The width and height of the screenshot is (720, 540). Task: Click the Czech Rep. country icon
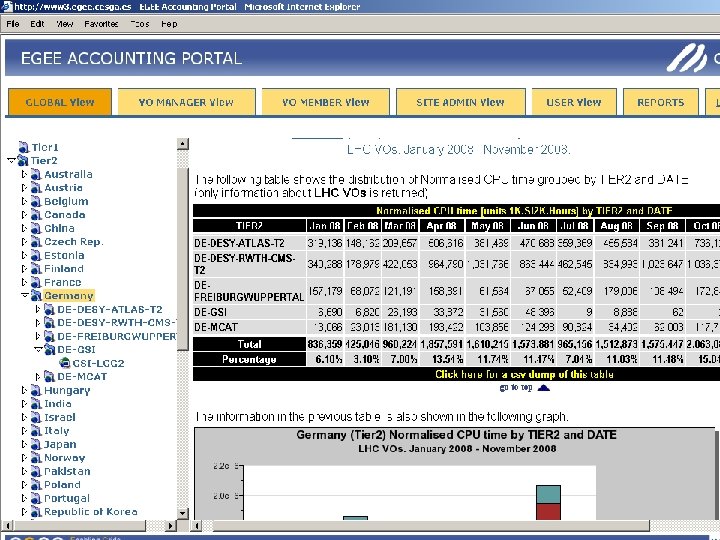[x=36, y=242]
